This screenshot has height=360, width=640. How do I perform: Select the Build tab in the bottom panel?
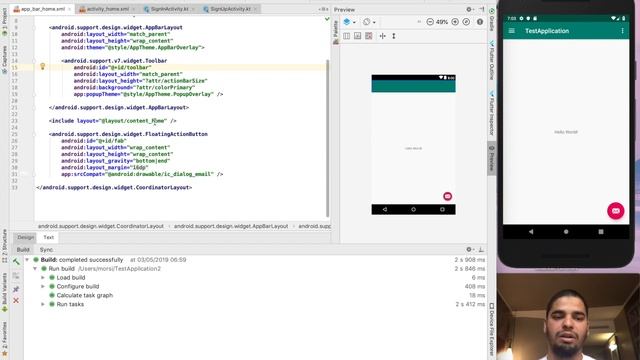pyautogui.click(x=23, y=249)
